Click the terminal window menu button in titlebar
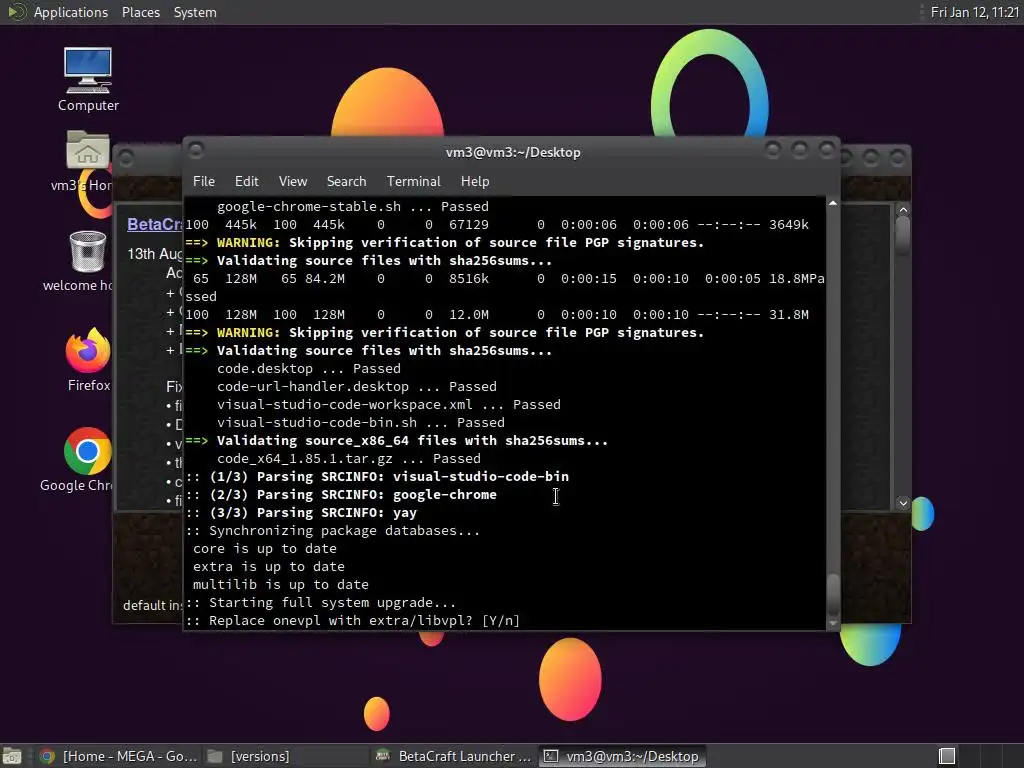Viewport: 1024px width, 768px height. (x=196, y=150)
